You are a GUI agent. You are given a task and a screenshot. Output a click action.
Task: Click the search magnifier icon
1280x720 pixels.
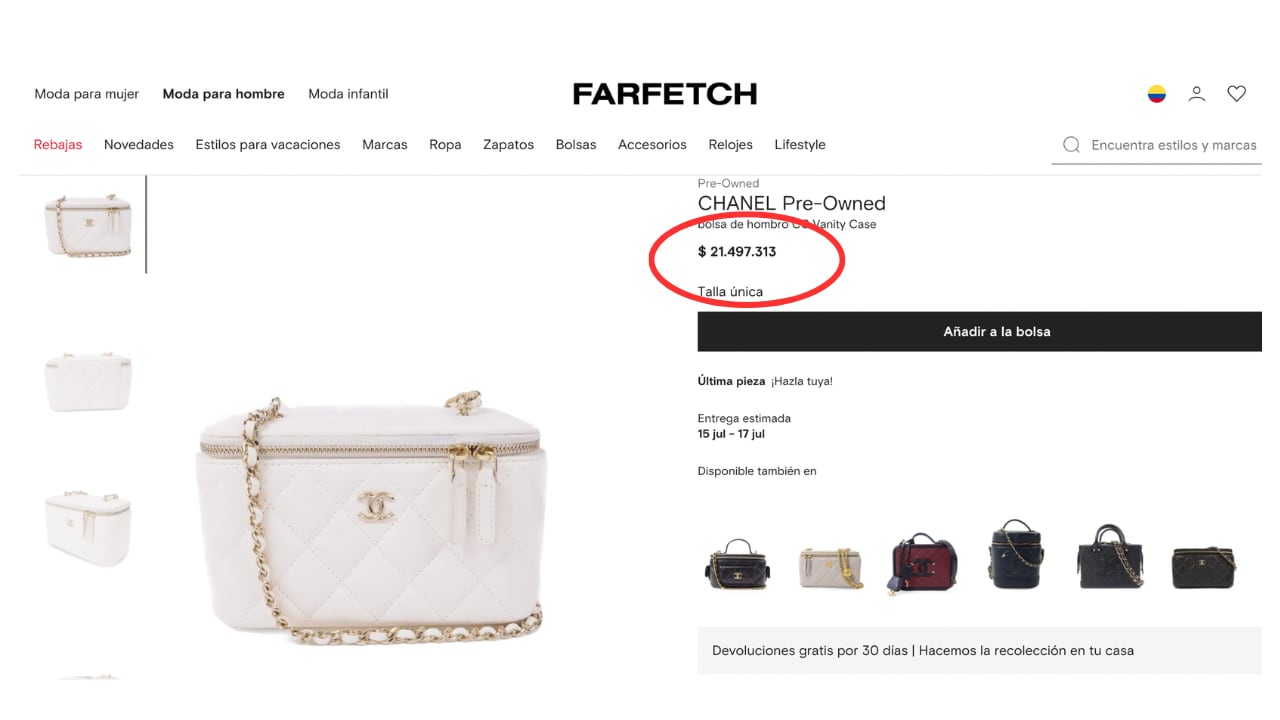pyautogui.click(x=1071, y=145)
